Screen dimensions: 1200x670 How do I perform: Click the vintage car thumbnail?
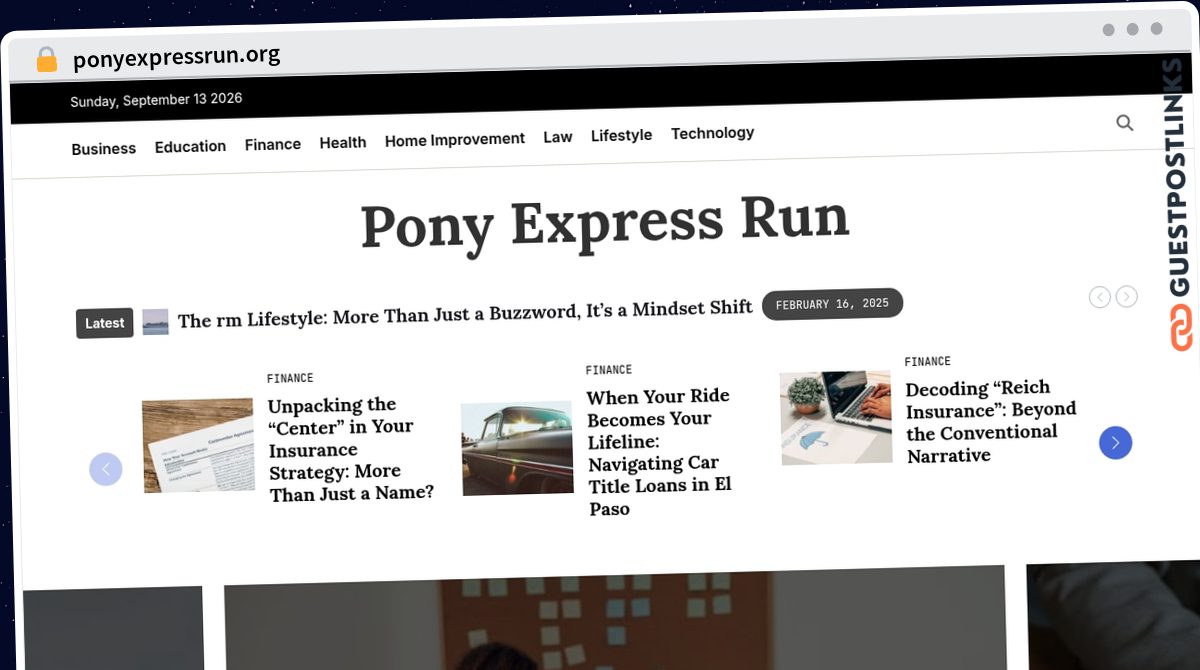click(517, 449)
